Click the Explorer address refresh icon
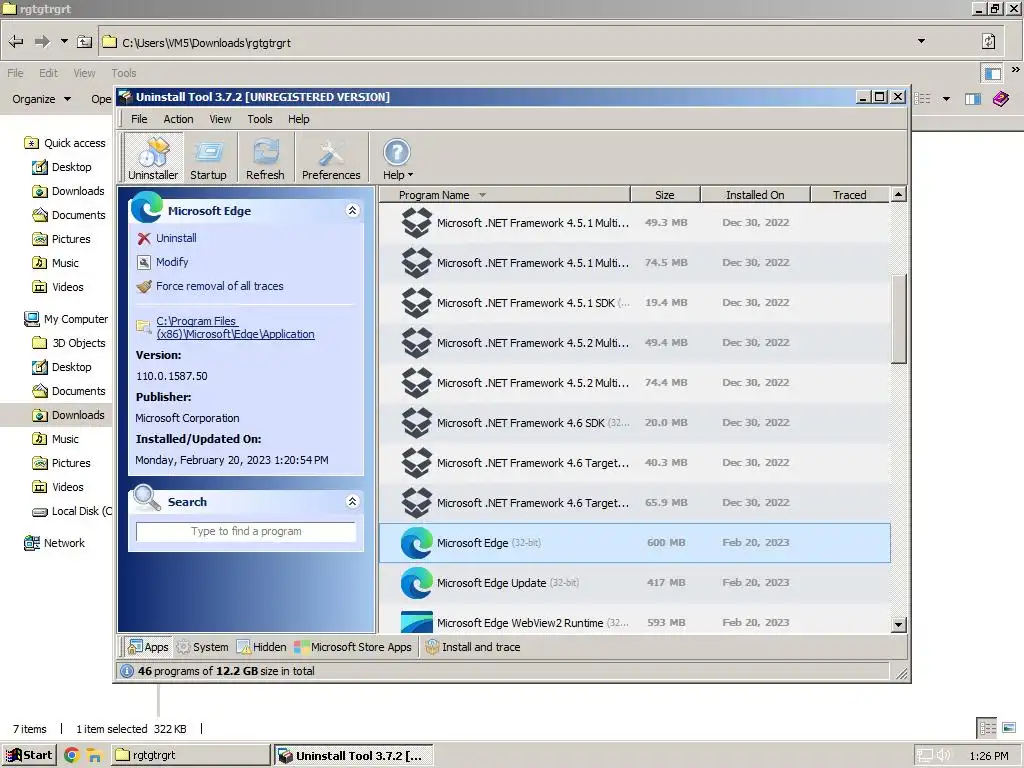 pyautogui.click(x=989, y=41)
